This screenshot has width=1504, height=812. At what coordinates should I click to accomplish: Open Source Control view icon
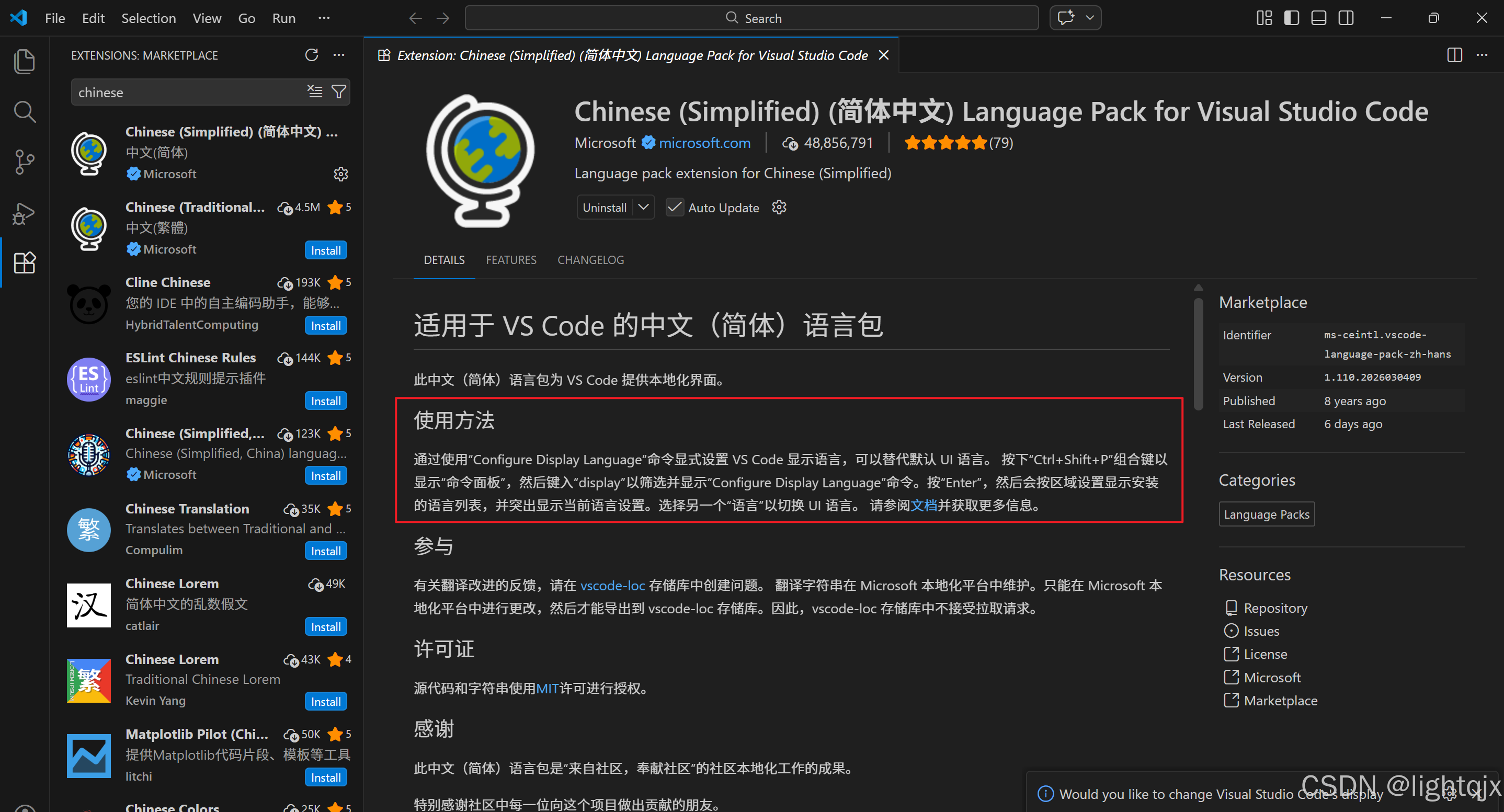tap(24, 162)
